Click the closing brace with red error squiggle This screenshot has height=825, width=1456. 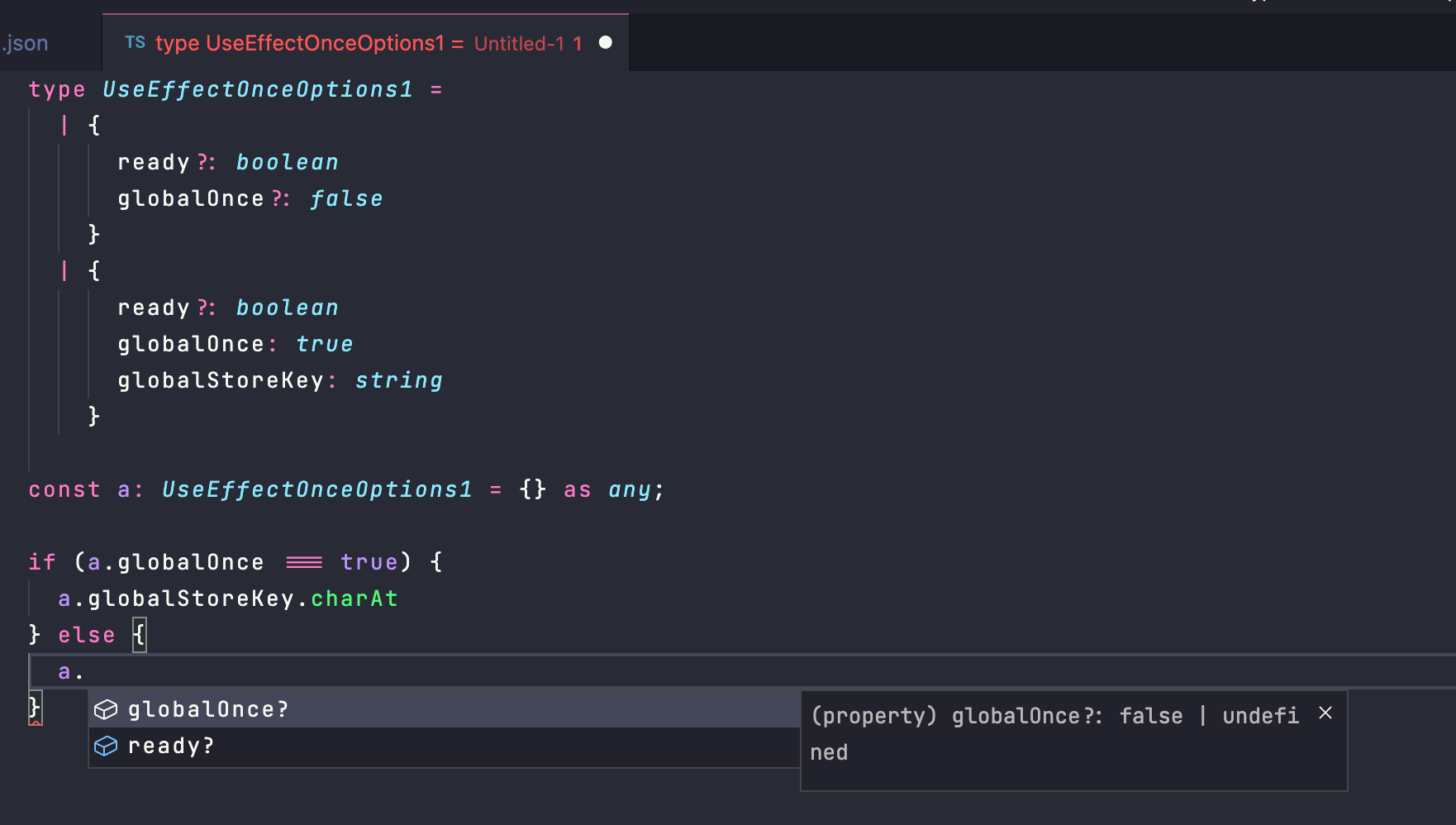point(35,708)
